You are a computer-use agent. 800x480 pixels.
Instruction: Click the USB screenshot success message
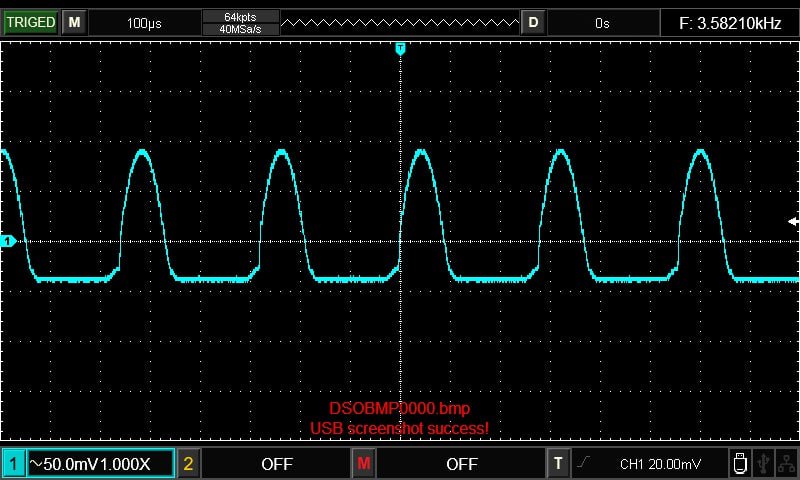(399, 428)
